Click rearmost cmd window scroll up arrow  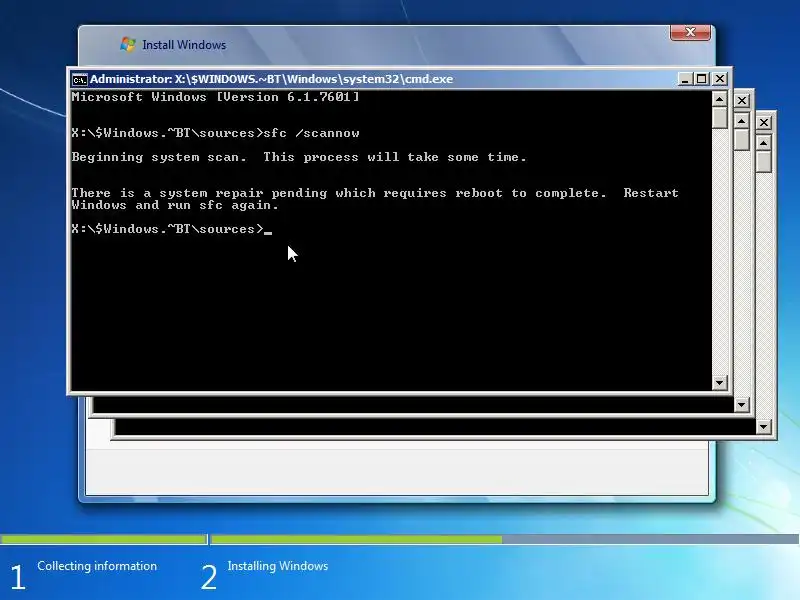[763, 143]
